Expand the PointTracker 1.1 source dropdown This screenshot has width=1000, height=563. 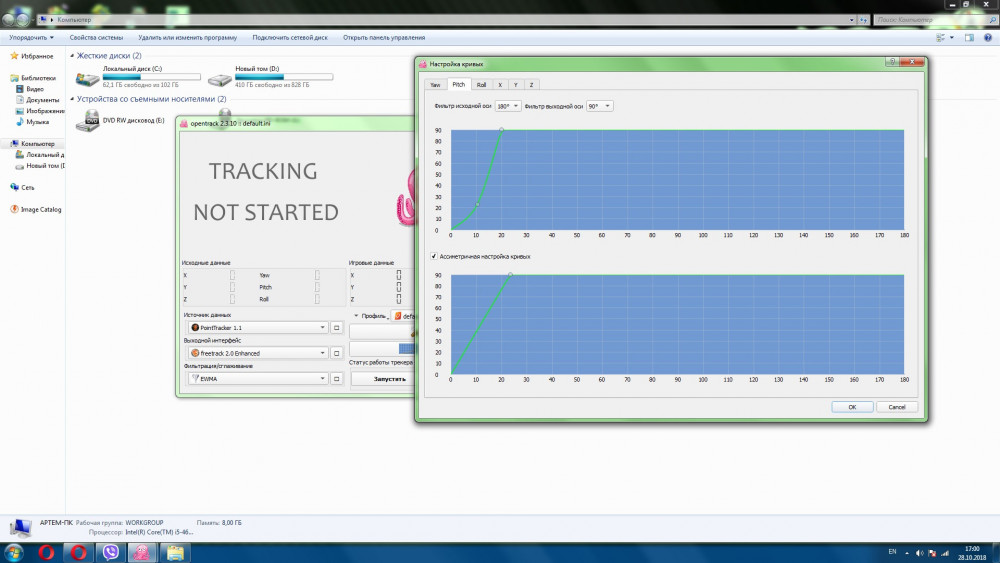257,327
